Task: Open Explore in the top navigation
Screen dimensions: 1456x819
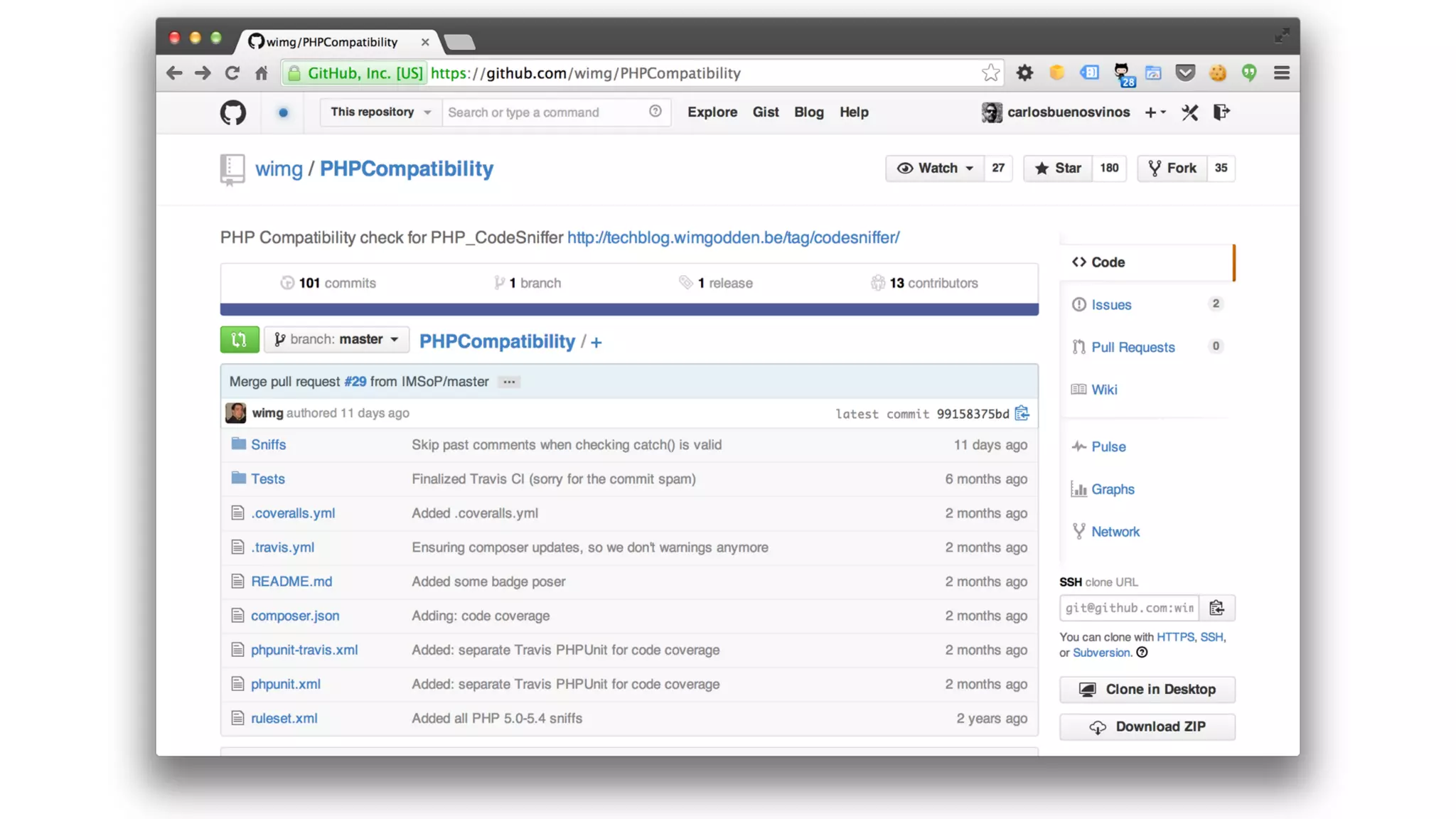Action: click(712, 112)
